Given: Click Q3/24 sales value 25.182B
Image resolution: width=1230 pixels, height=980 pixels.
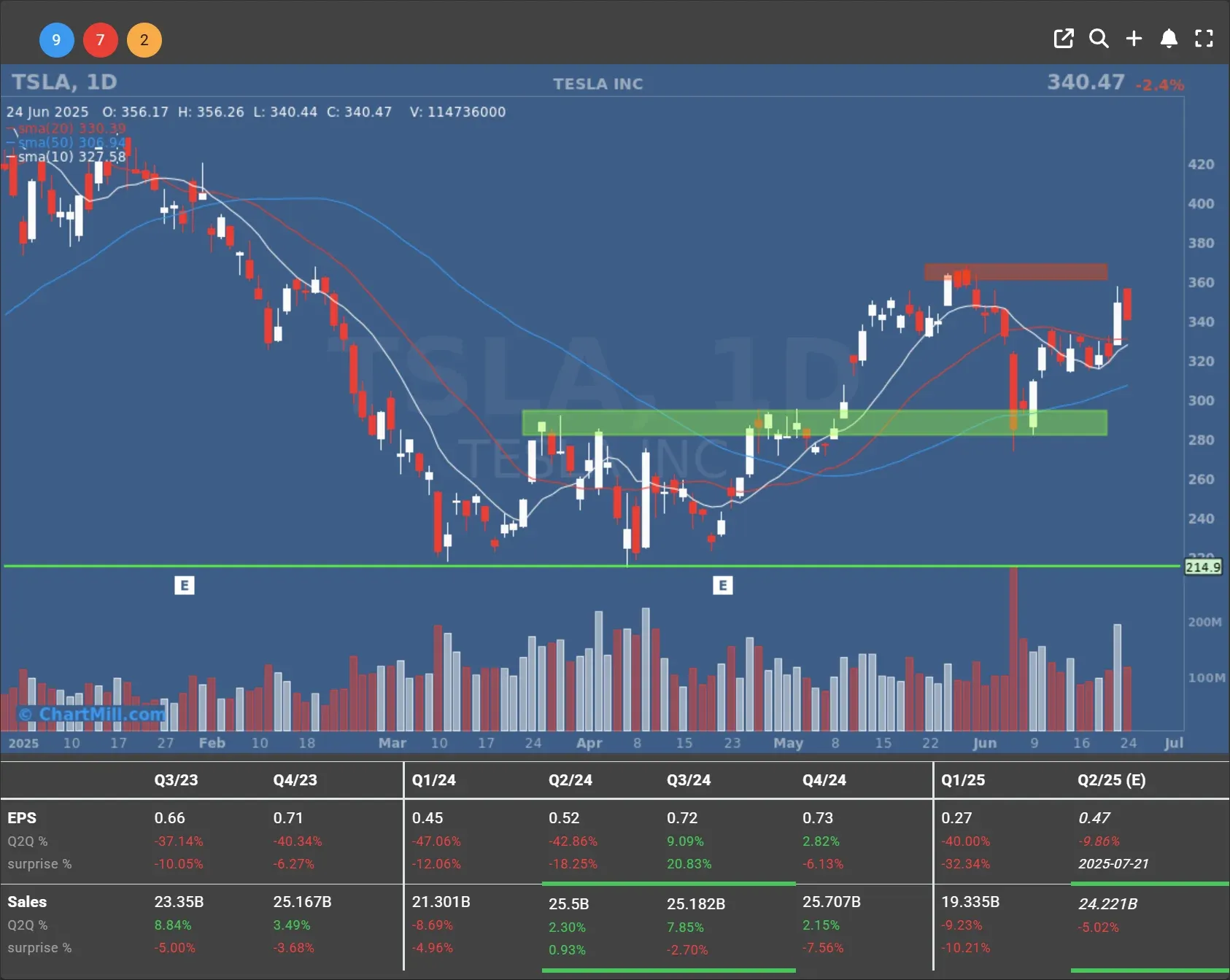Looking at the screenshot, I should pos(696,904).
